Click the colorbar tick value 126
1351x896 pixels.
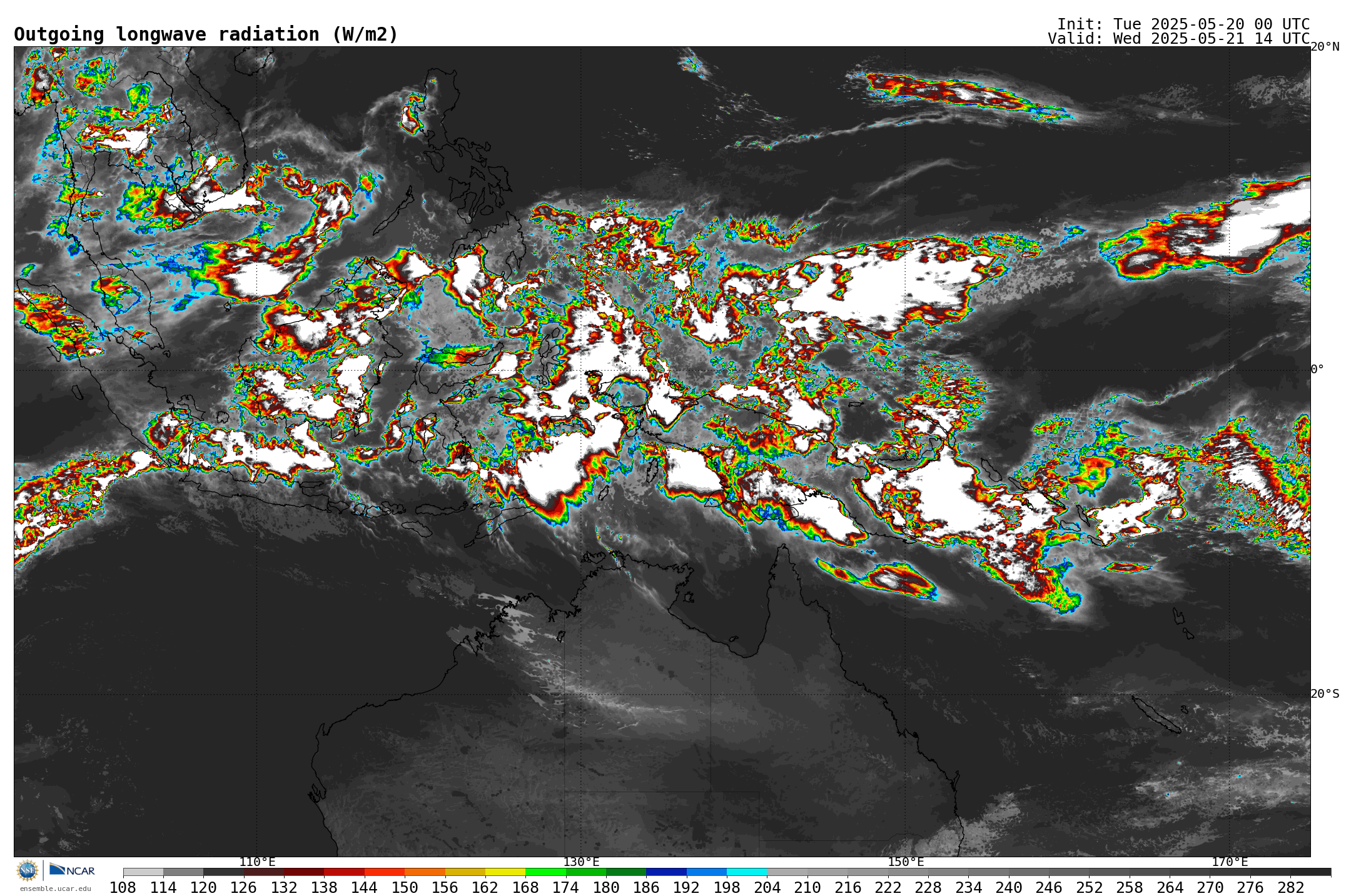click(x=244, y=887)
